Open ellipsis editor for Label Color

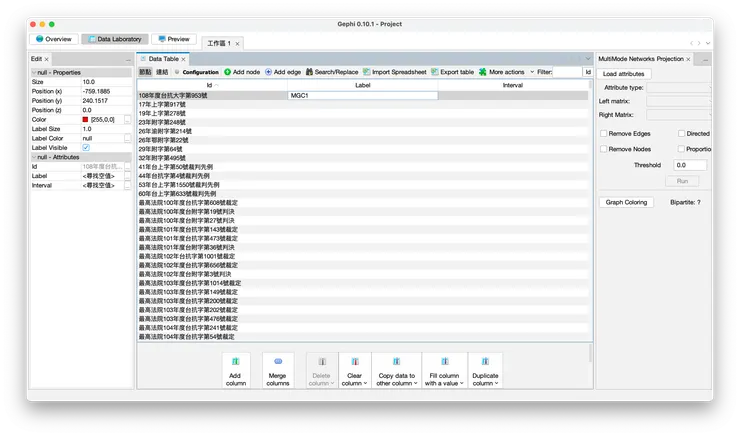(x=127, y=138)
